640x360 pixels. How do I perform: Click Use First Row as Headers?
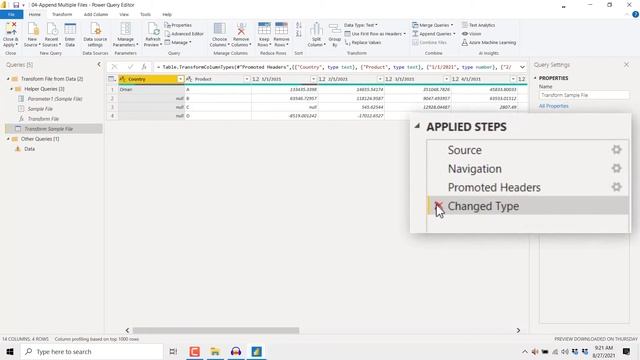pos(375,33)
